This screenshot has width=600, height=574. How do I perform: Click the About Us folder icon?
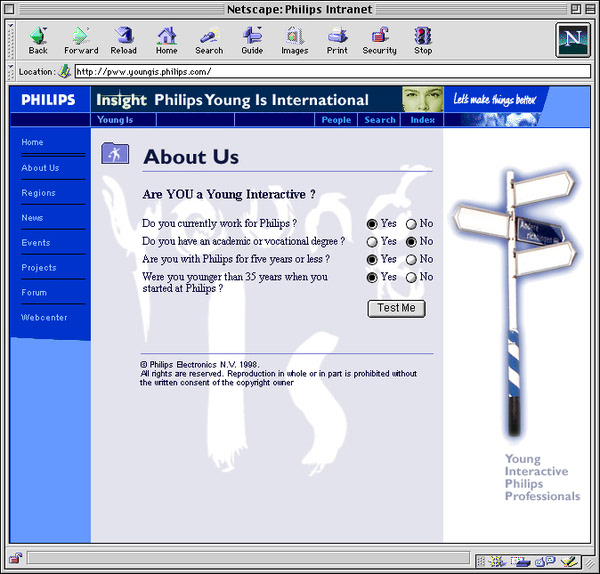pos(115,153)
